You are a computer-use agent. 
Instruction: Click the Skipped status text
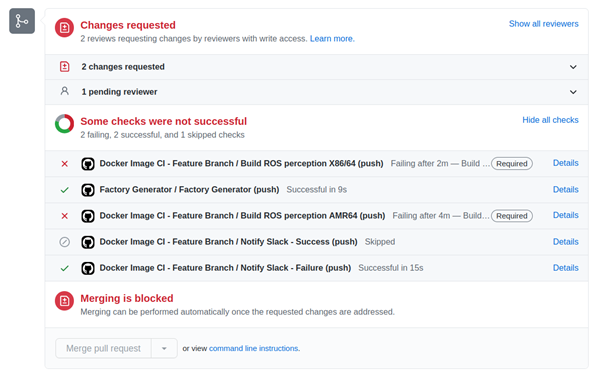pyautogui.click(x=380, y=242)
